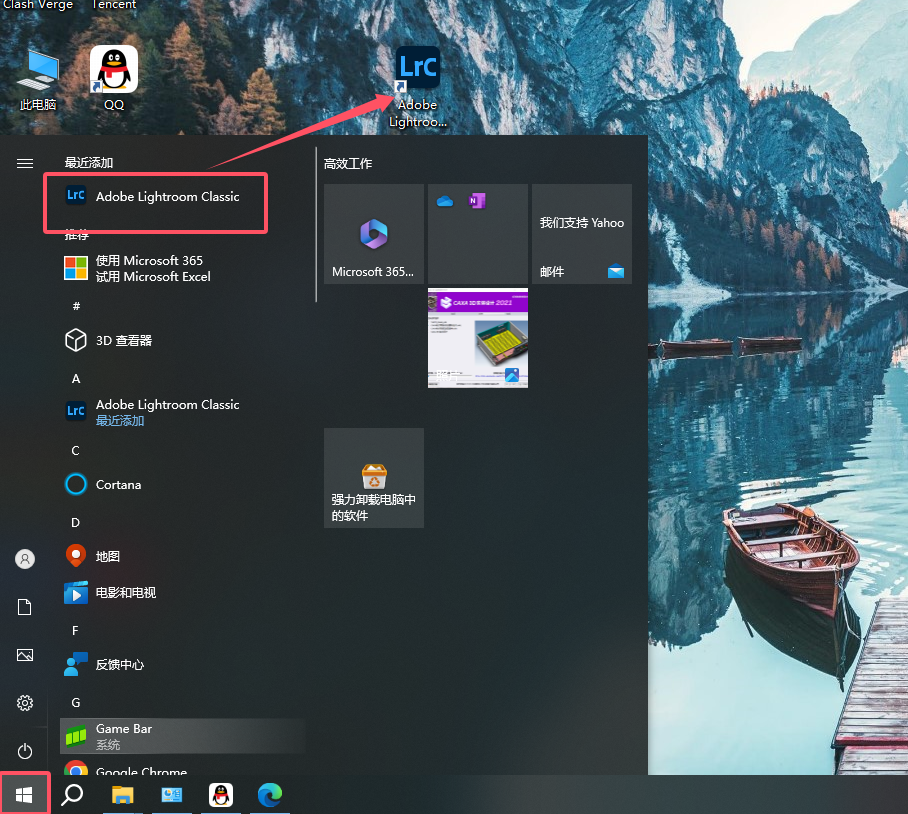Open the OneNote icon in tile folder
This screenshot has height=814, width=908.
tap(477, 201)
